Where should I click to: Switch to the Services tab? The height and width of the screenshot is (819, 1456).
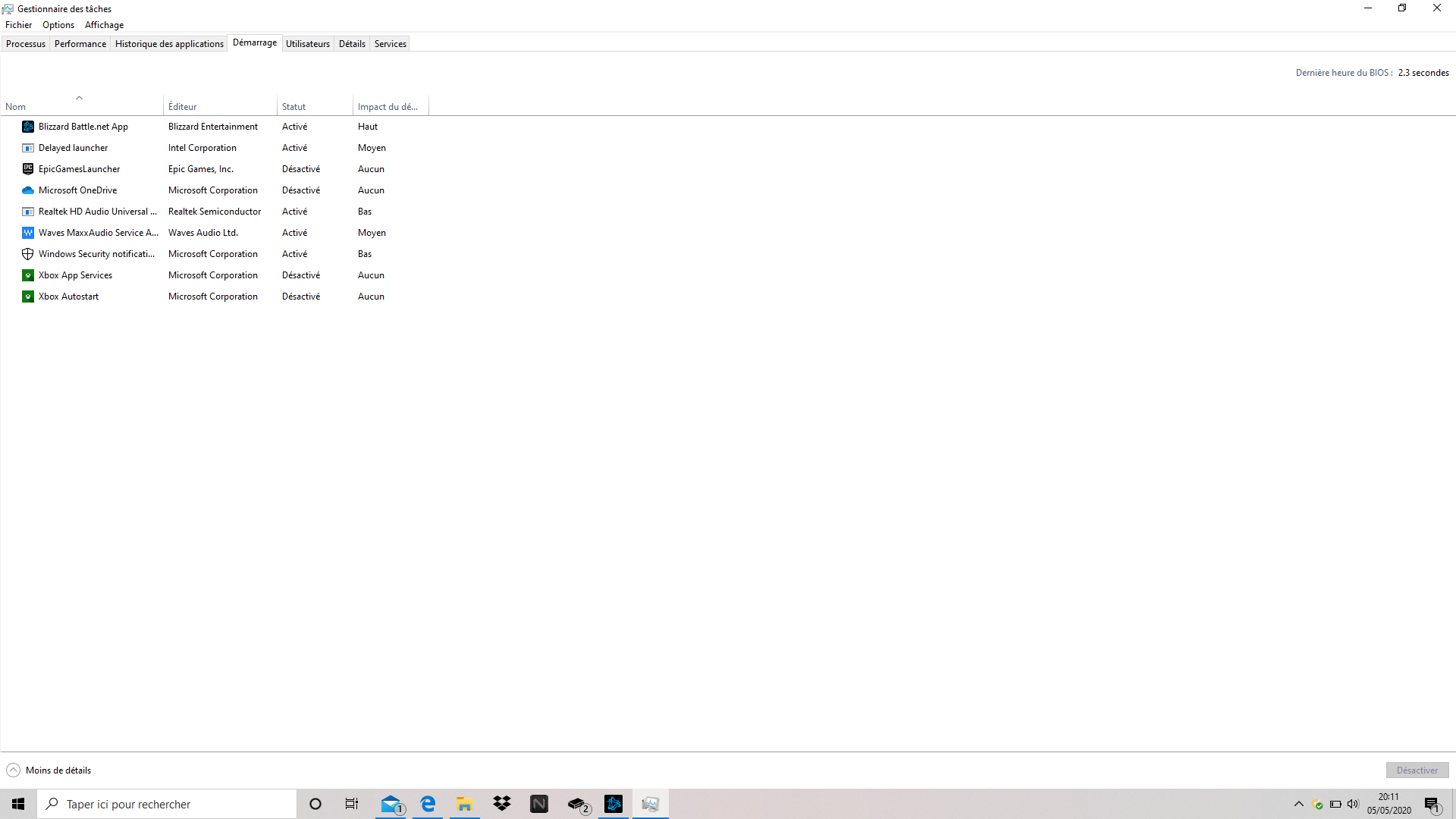pos(390,44)
